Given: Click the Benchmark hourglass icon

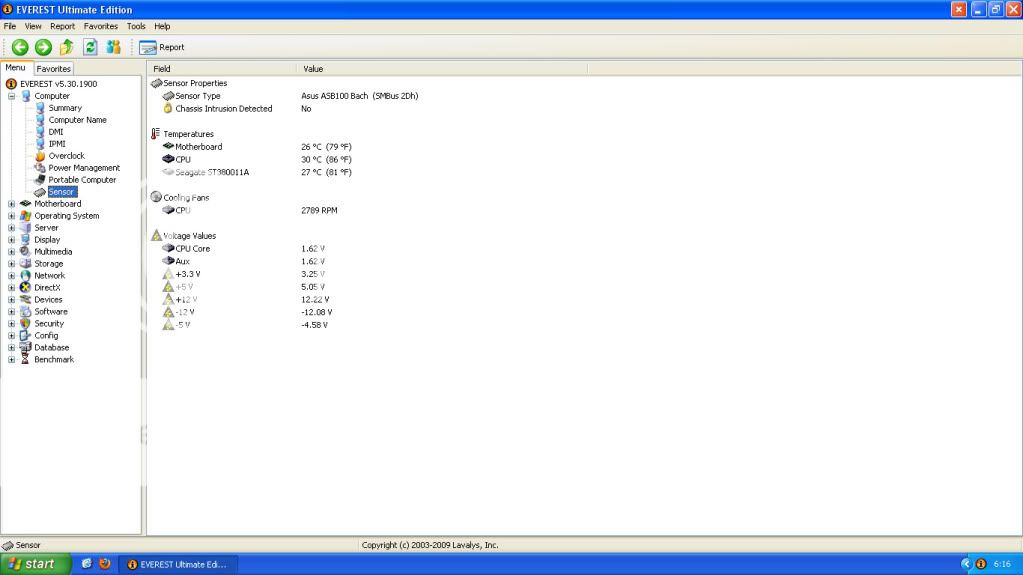Looking at the screenshot, I should coord(25,360).
